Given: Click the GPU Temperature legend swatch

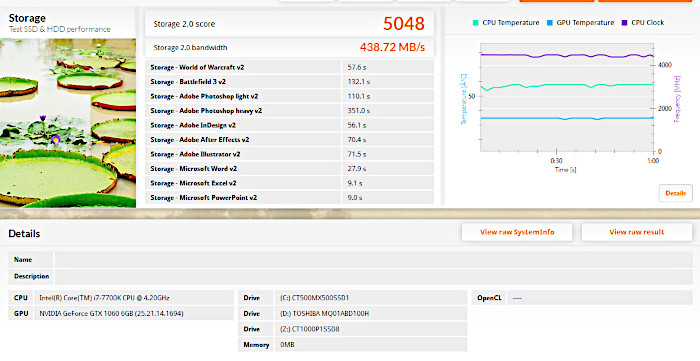Looking at the screenshot, I should coord(550,23).
